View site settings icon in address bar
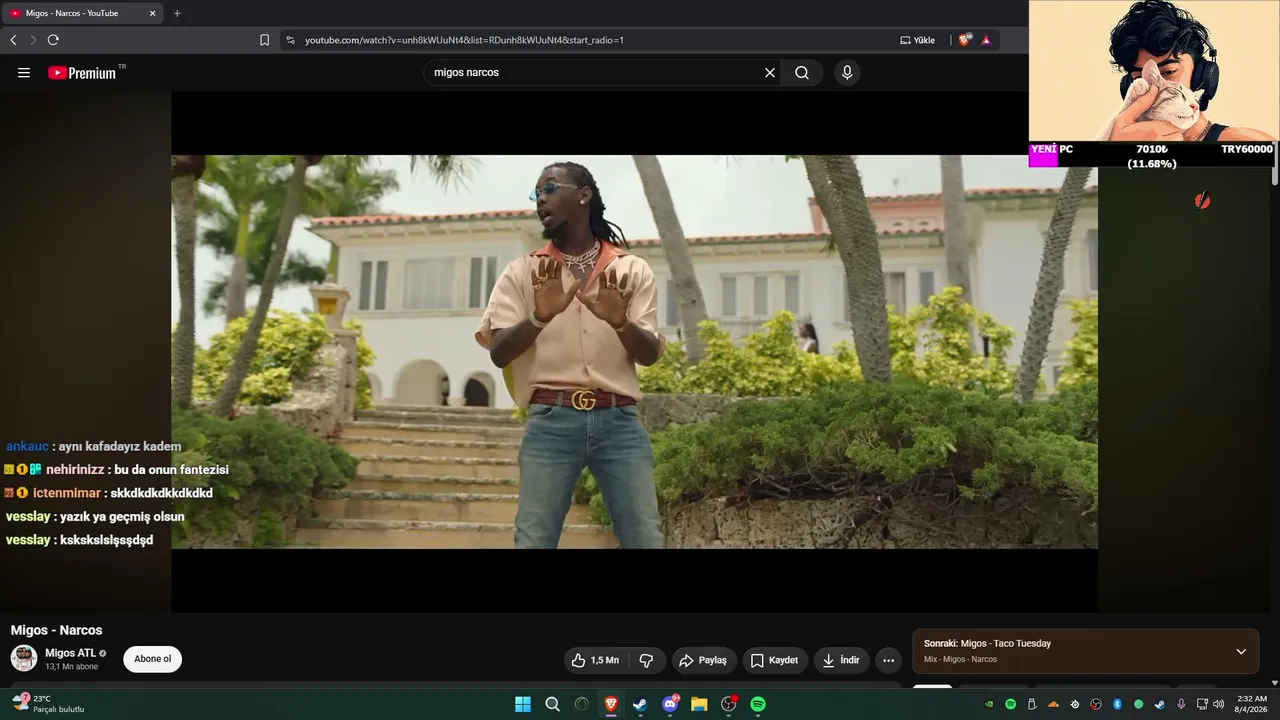The height and width of the screenshot is (720, 1280). (x=291, y=40)
